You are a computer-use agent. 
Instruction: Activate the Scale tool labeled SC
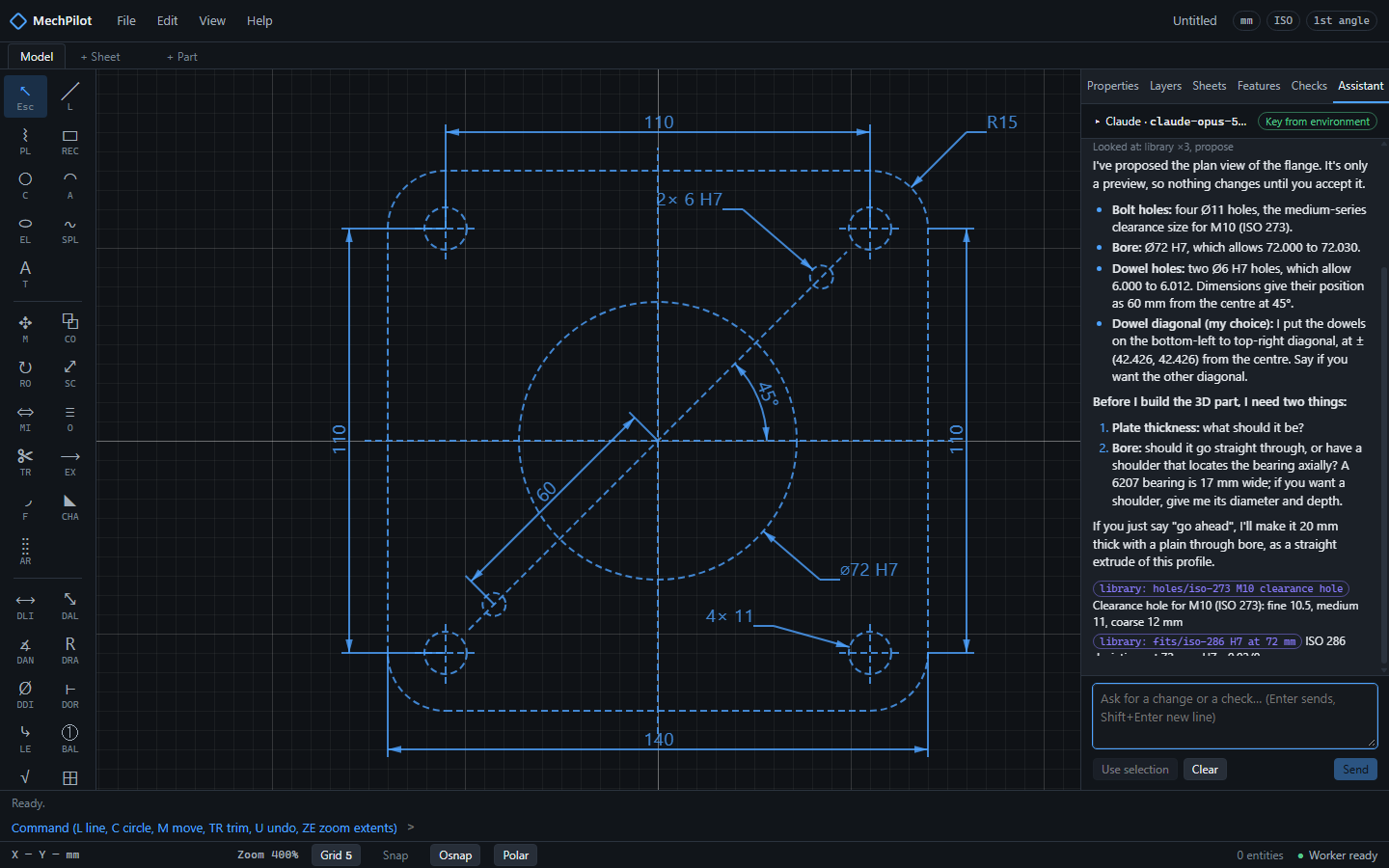click(70, 373)
